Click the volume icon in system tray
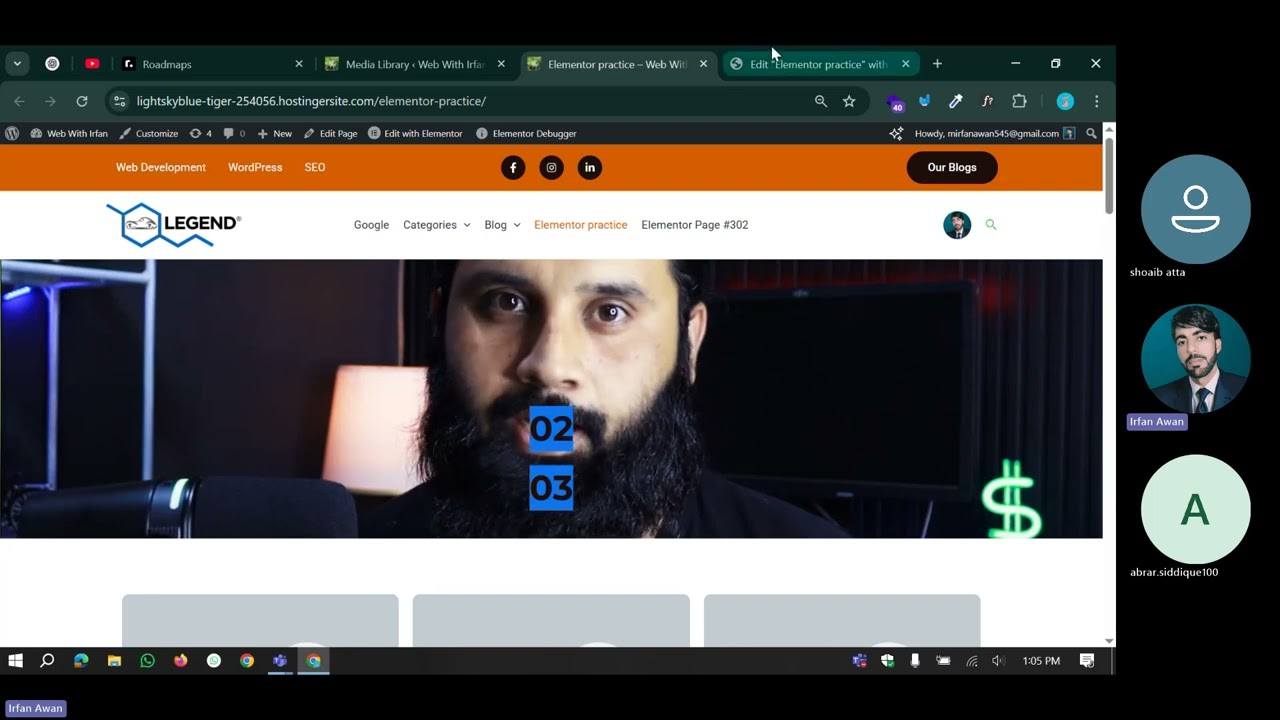The height and width of the screenshot is (720, 1280). pos(998,661)
